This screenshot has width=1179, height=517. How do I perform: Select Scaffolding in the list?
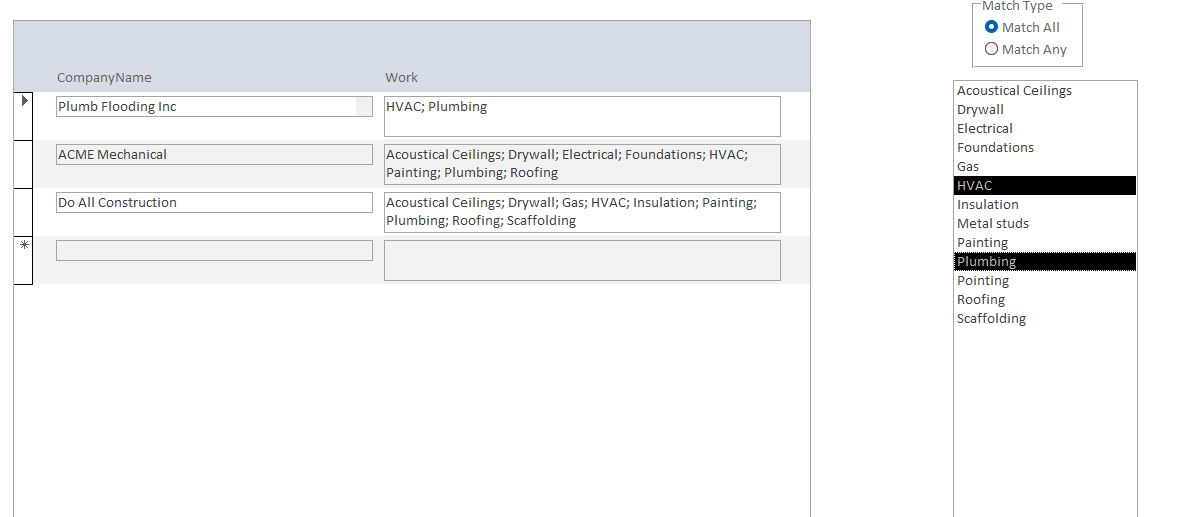pos(991,319)
